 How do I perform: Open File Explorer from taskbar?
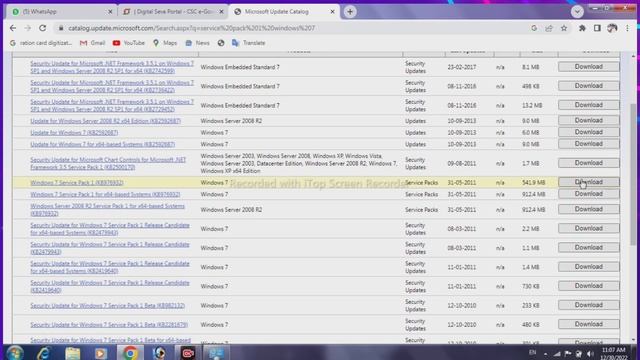click(x=73, y=353)
